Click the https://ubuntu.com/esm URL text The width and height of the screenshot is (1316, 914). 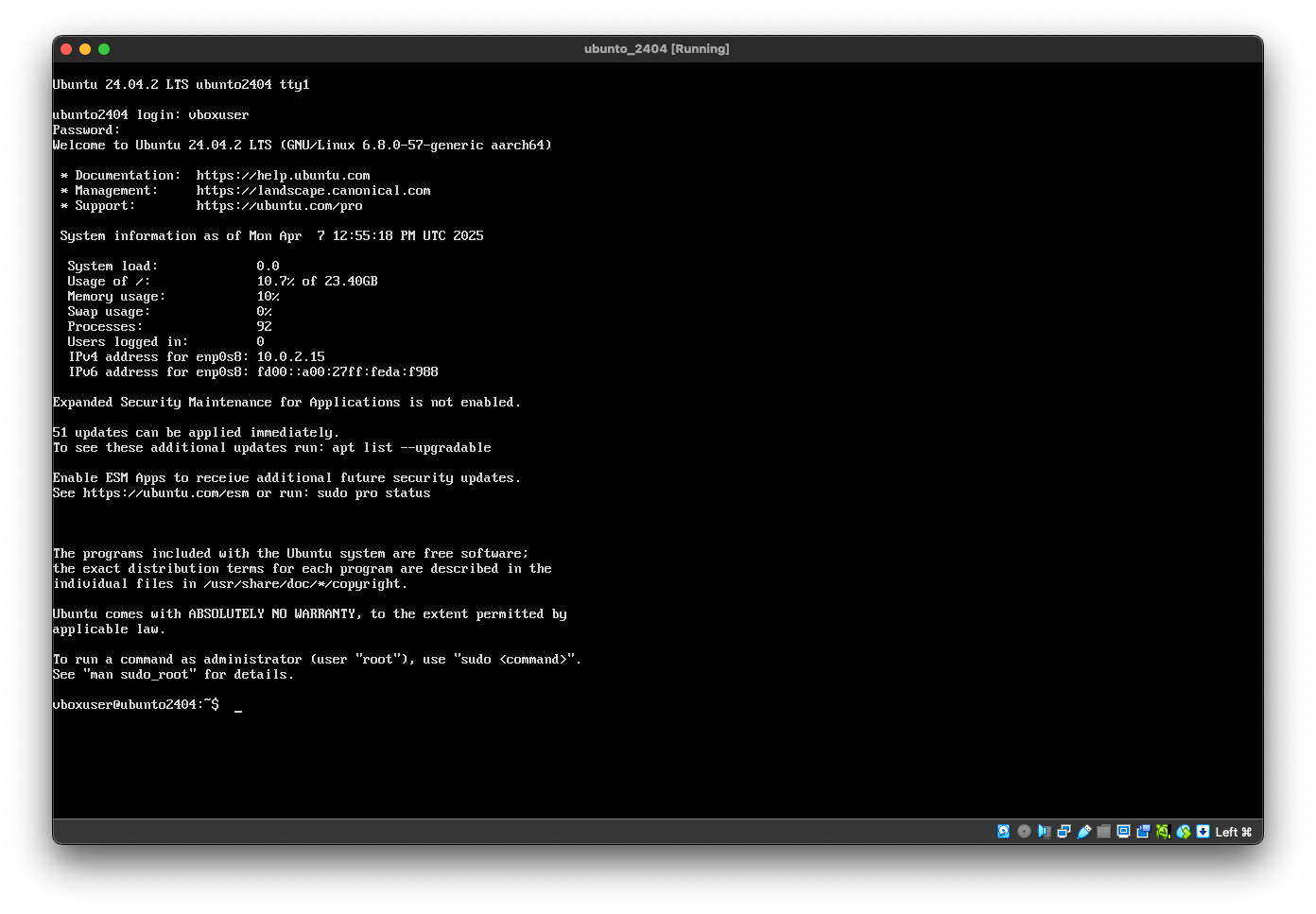166,493
